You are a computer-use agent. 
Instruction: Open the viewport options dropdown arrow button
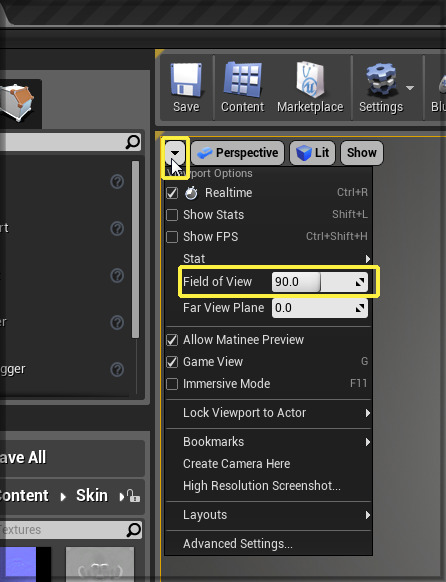pyautogui.click(x=175, y=153)
